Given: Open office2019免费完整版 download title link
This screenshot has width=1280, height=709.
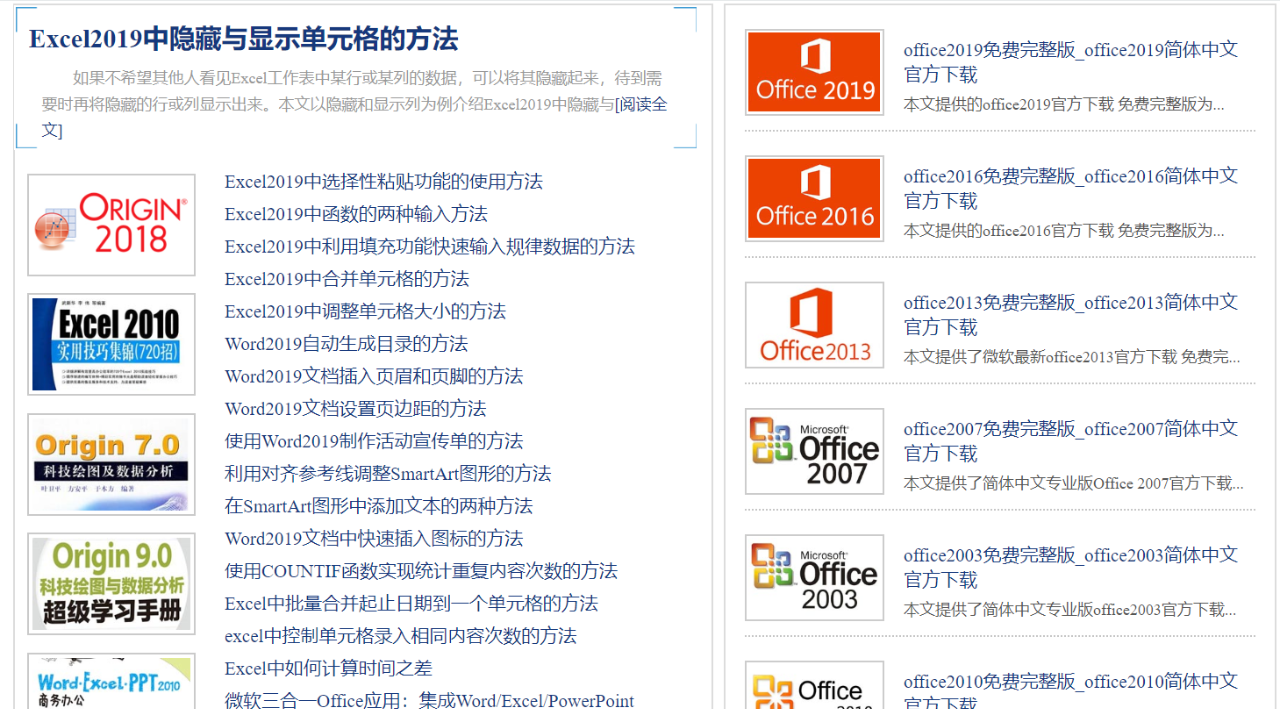Looking at the screenshot, I should (1071, 62).
